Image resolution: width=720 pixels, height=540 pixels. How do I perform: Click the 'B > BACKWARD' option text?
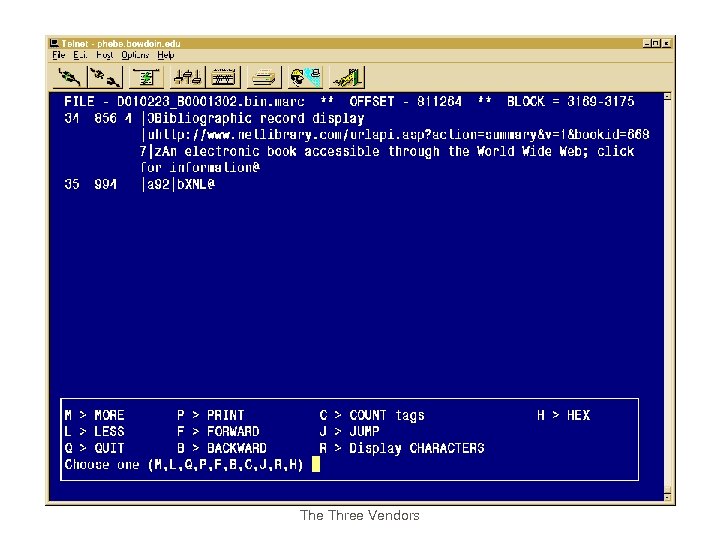pos(222,448)
